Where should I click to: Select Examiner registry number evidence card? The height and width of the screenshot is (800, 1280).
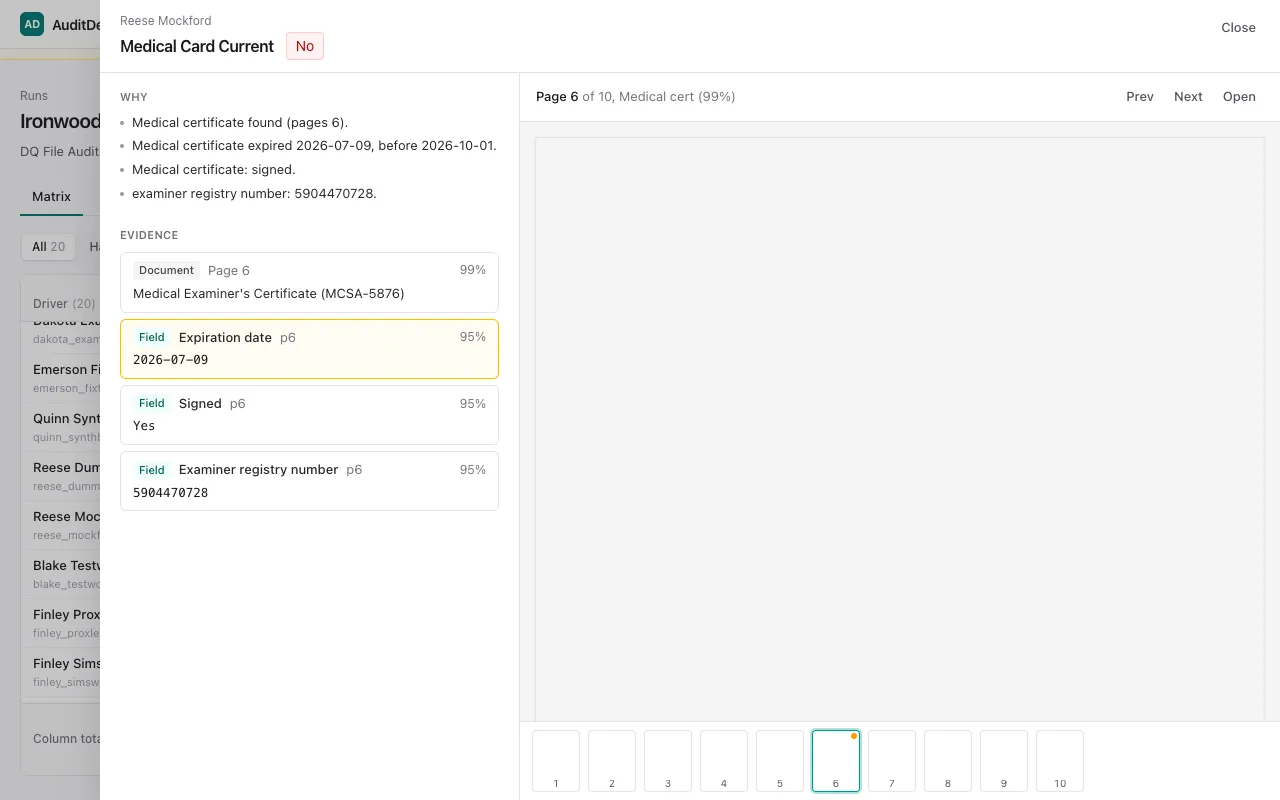309,481
